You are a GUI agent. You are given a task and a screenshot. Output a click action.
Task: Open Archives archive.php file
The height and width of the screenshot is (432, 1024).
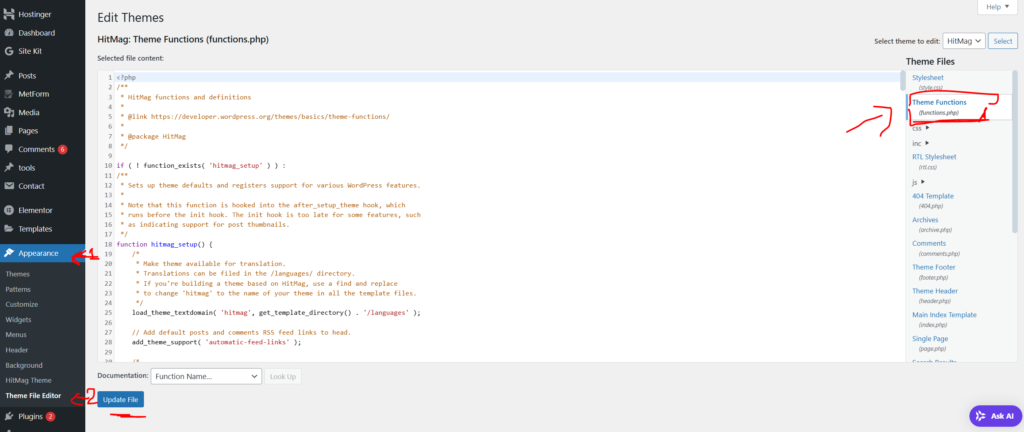pyautogui.click(x=925, y=220)
